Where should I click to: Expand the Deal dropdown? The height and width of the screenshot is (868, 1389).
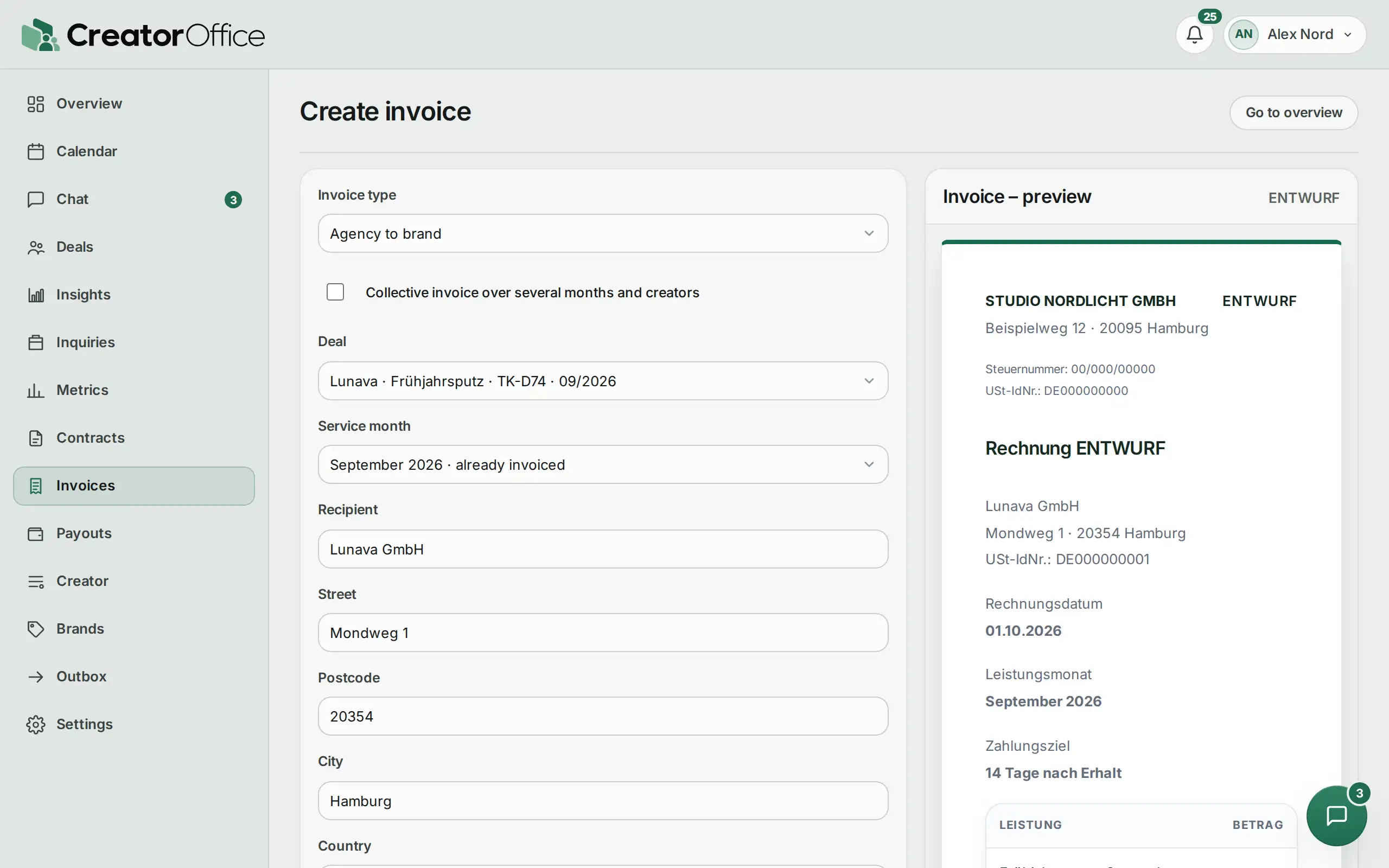coord(603,381)
